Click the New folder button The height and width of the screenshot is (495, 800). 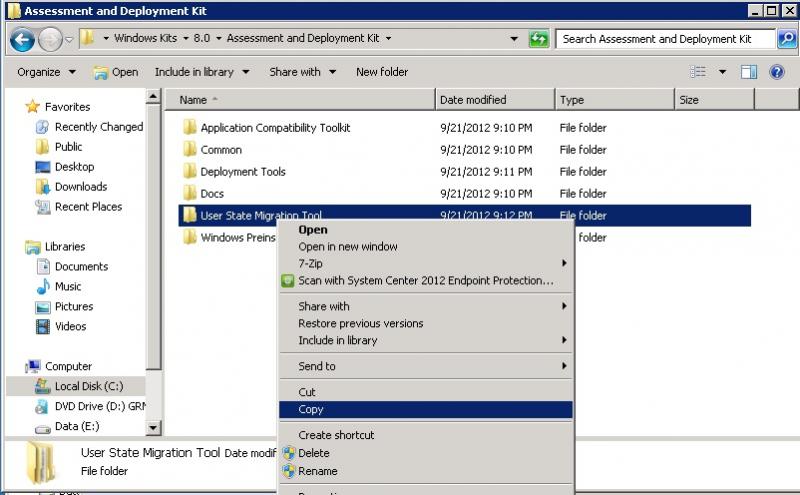click(382, 72)
